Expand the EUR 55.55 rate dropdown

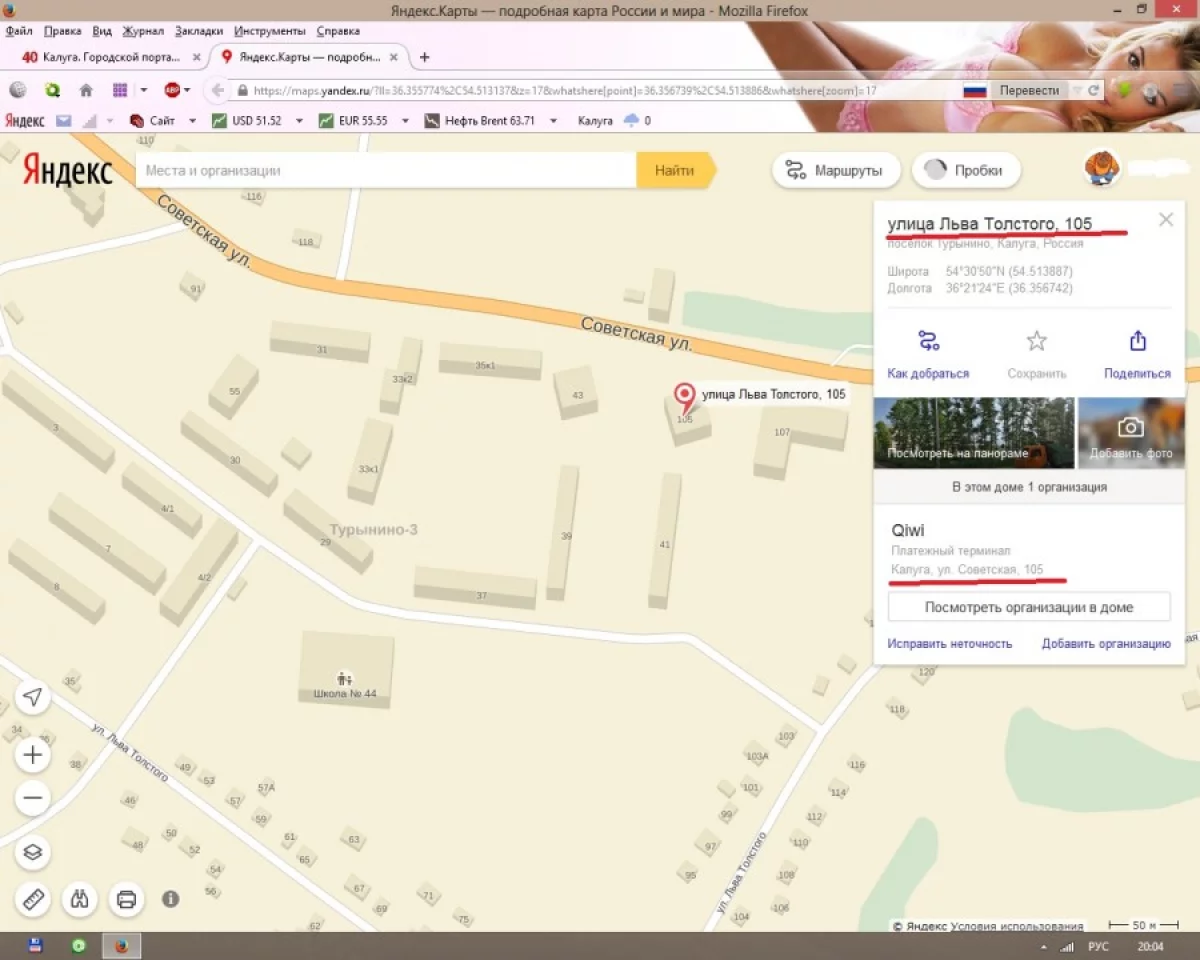[406, 121]
